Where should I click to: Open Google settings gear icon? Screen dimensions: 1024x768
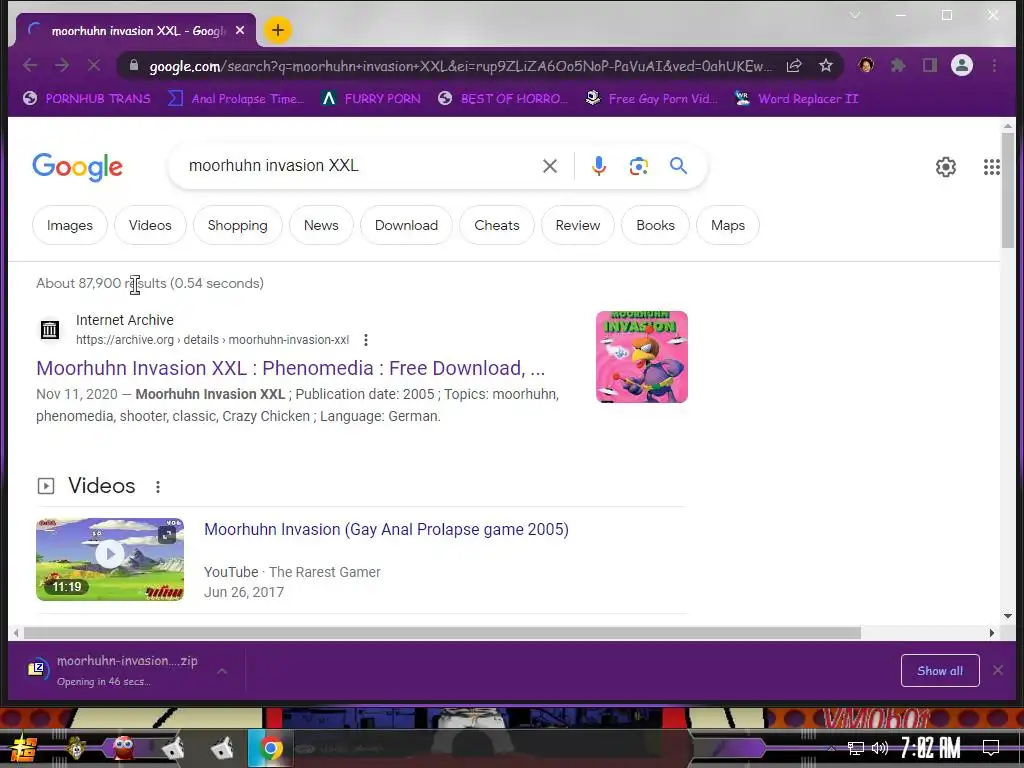(946, 167)
